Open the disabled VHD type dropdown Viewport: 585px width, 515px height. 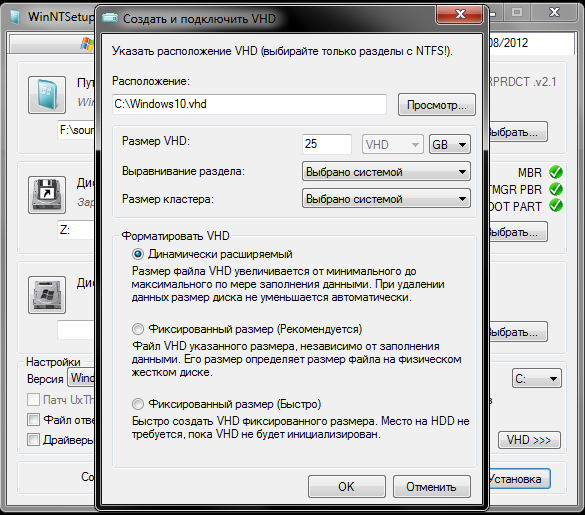(392, 144)
